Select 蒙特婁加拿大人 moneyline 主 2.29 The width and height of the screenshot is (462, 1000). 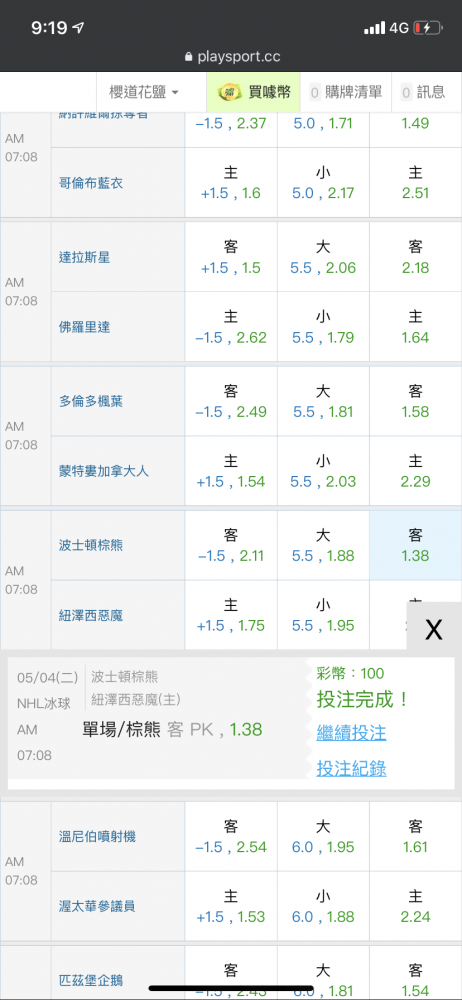(x=415, y=471)
